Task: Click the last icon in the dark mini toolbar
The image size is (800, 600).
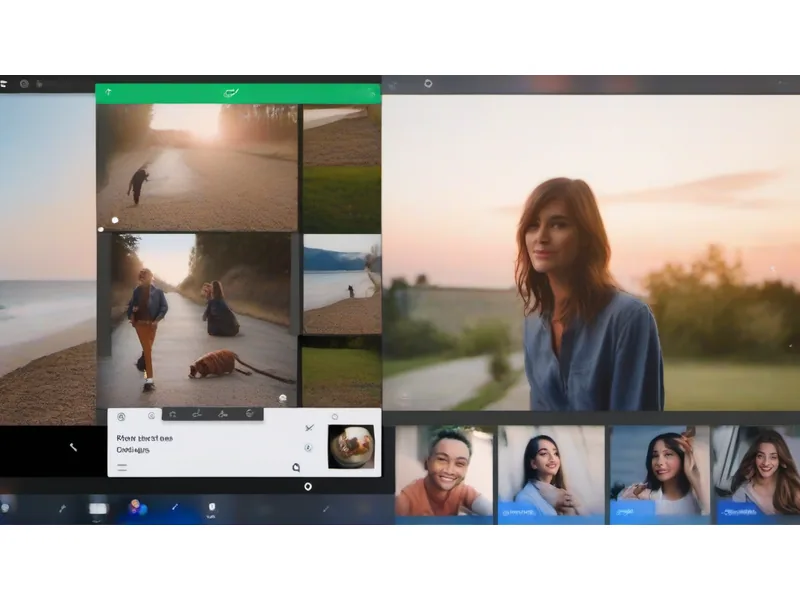Action: tap(250, 414)
